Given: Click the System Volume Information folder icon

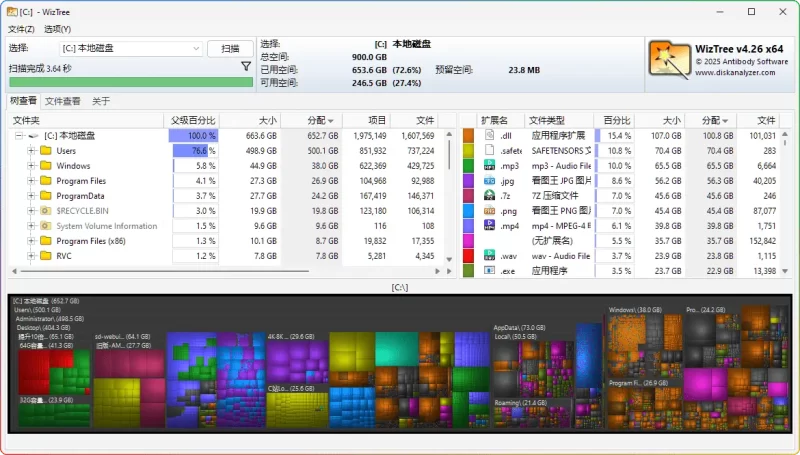Looking at the screenshot, I should point(46,225).
